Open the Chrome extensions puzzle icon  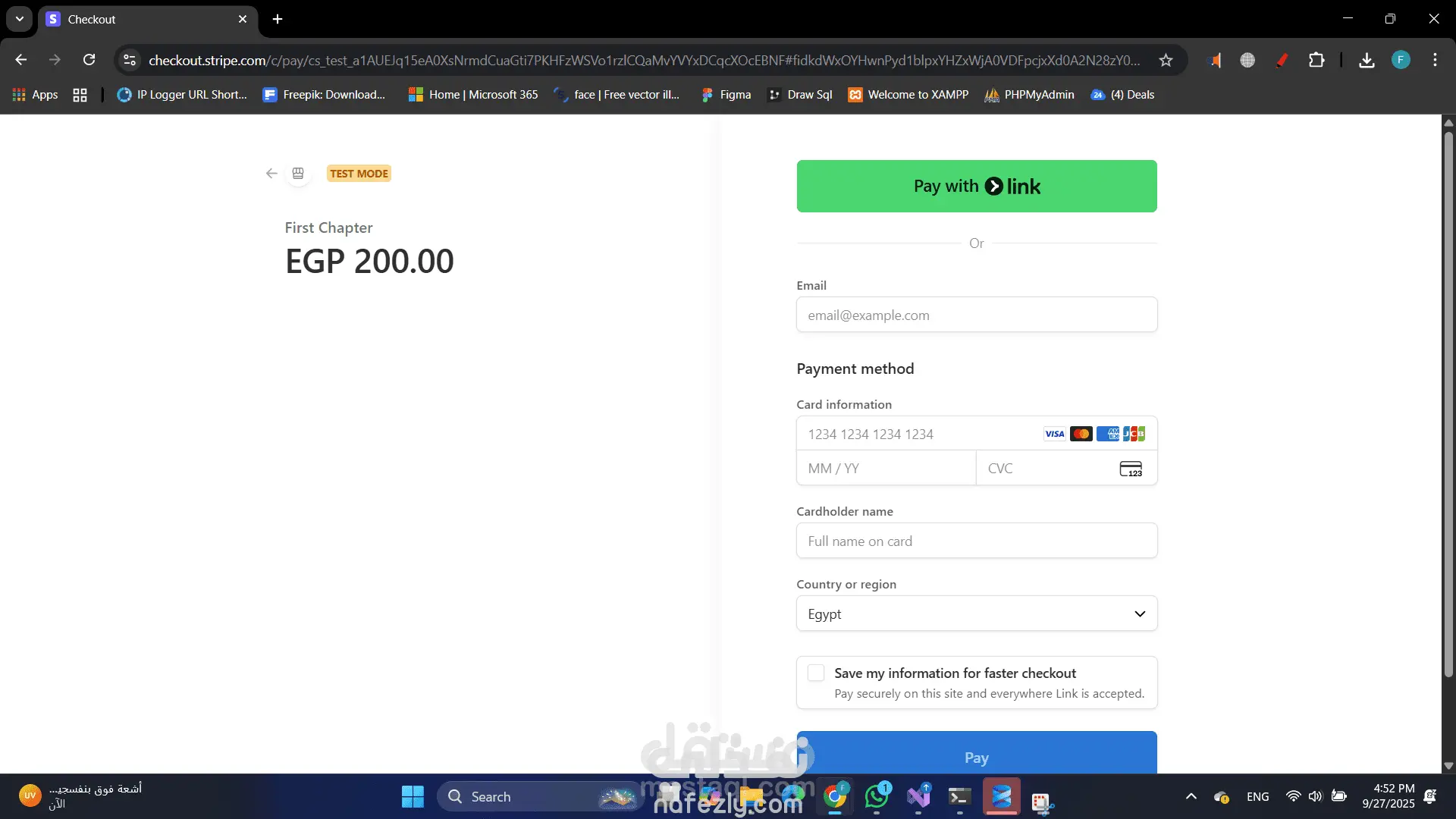(x=1316, y=61)
